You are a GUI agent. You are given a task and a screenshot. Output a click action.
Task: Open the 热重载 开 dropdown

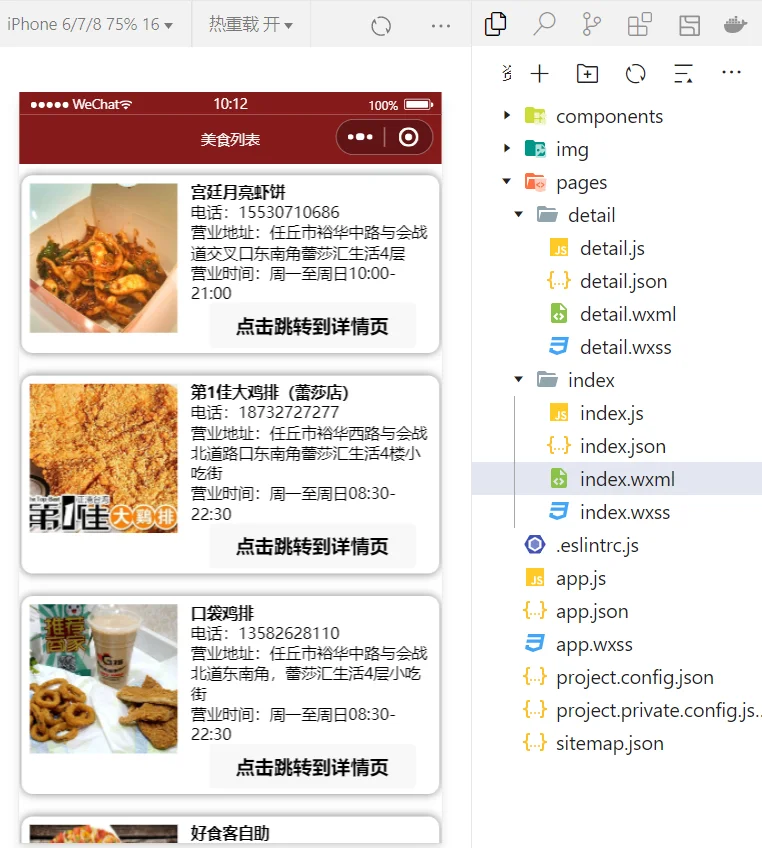[x=250, y=24]
